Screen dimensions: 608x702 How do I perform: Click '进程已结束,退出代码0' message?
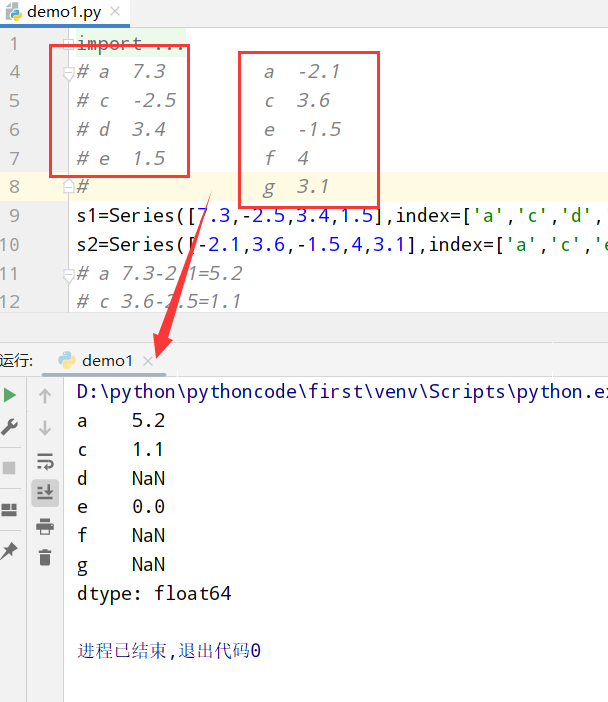(169, 651)
